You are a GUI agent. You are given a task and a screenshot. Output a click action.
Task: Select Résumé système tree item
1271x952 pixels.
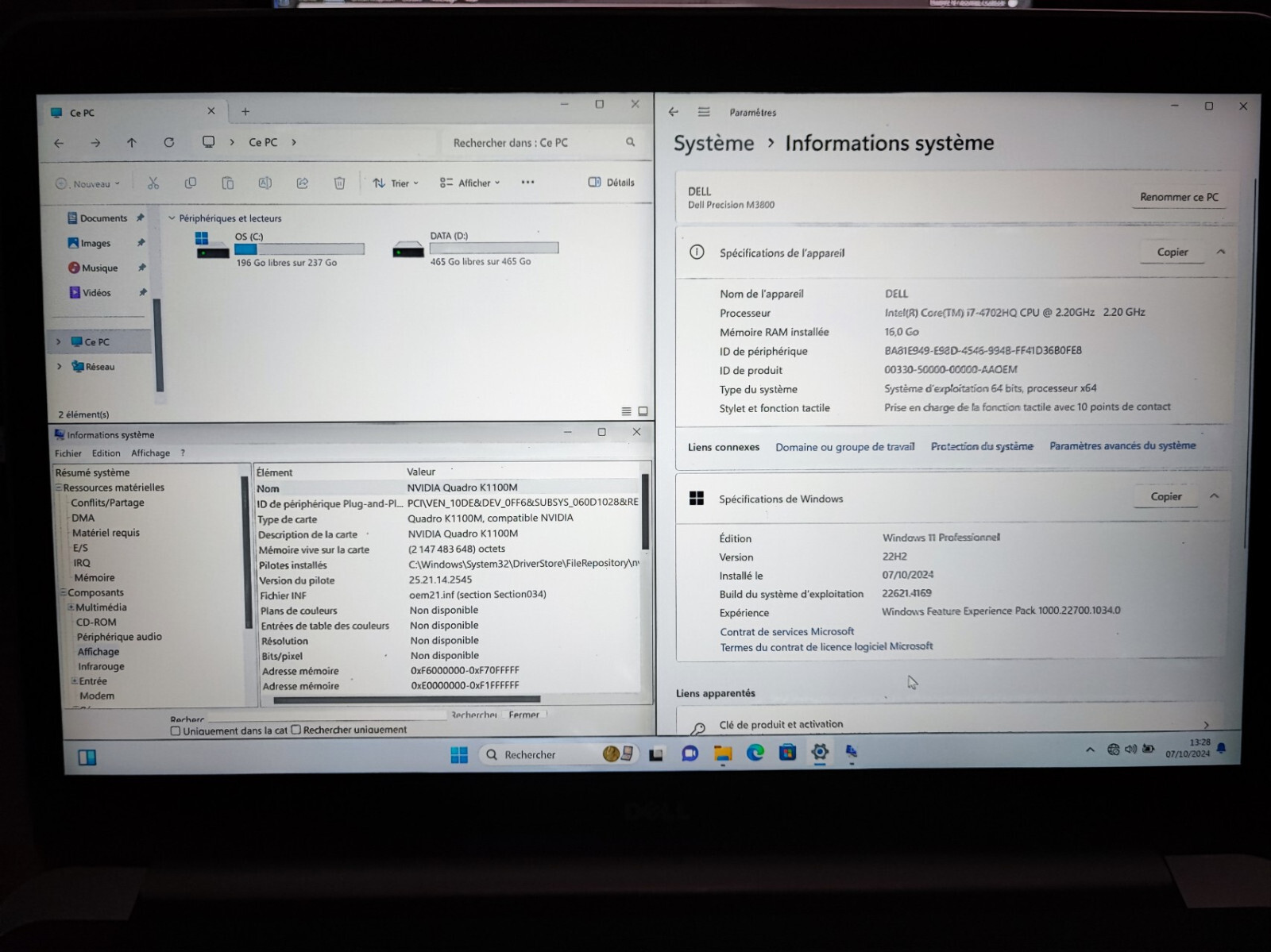92,472
